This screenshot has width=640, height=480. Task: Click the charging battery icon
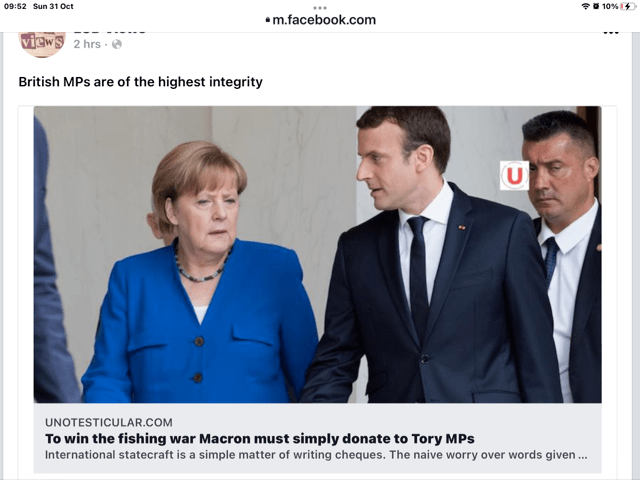click(628, 6)
